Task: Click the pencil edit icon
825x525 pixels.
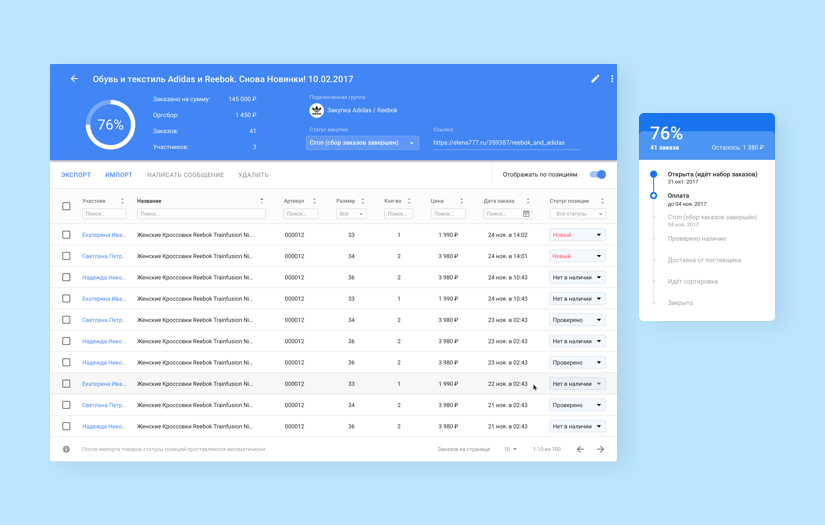Action: pos(595,79)
